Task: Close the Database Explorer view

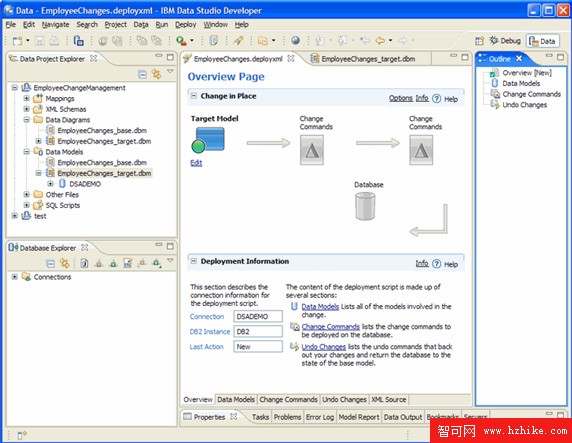Action: tap(85, 247)
